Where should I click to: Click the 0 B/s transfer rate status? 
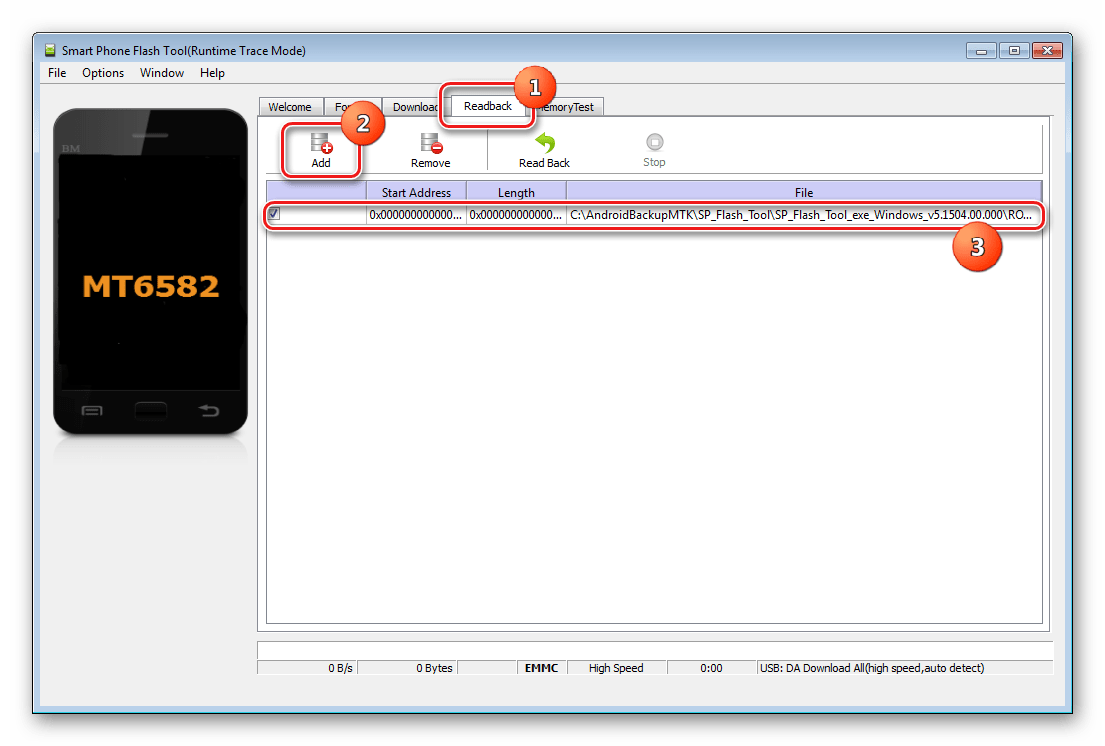307,667
